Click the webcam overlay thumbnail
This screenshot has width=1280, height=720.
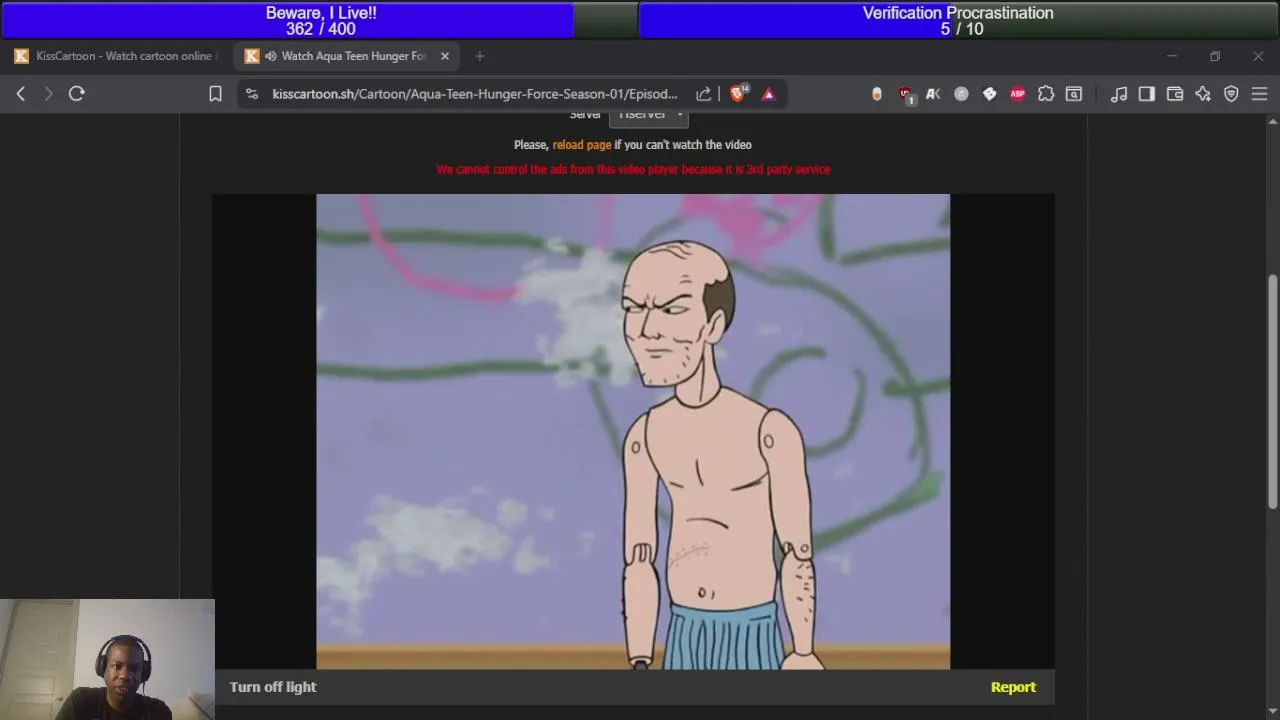[x=107, y=659]
